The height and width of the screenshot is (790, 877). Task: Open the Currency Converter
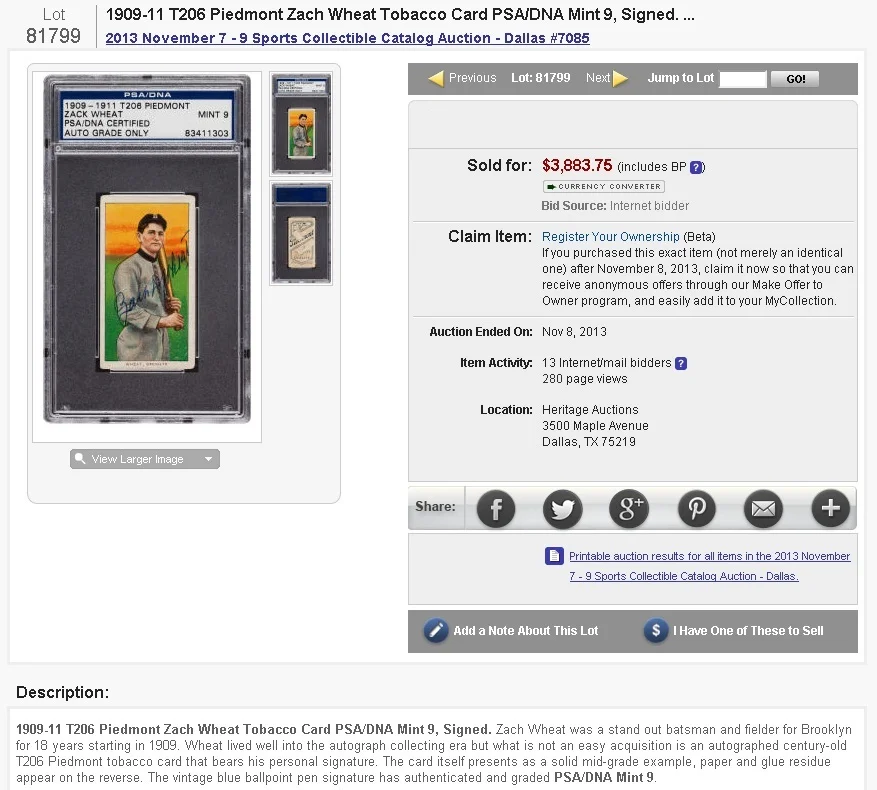[x=603, y=186]
